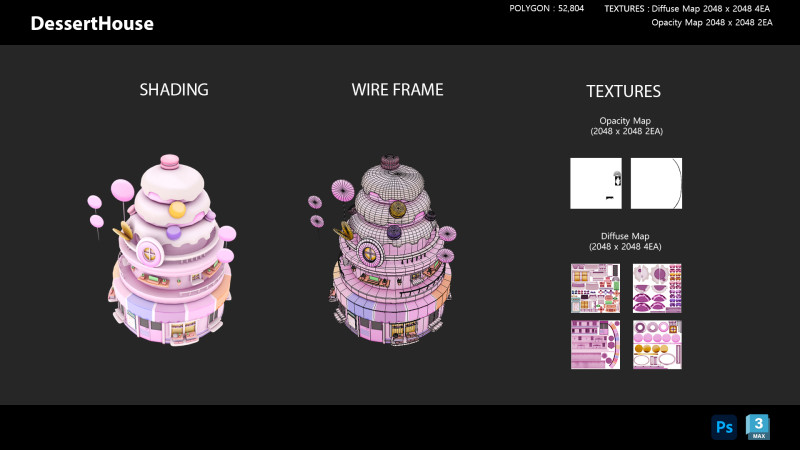This screenshot has height=450, width=800.
Task: Click the POLYGON : 52,804 label
Action: point(547,9)
